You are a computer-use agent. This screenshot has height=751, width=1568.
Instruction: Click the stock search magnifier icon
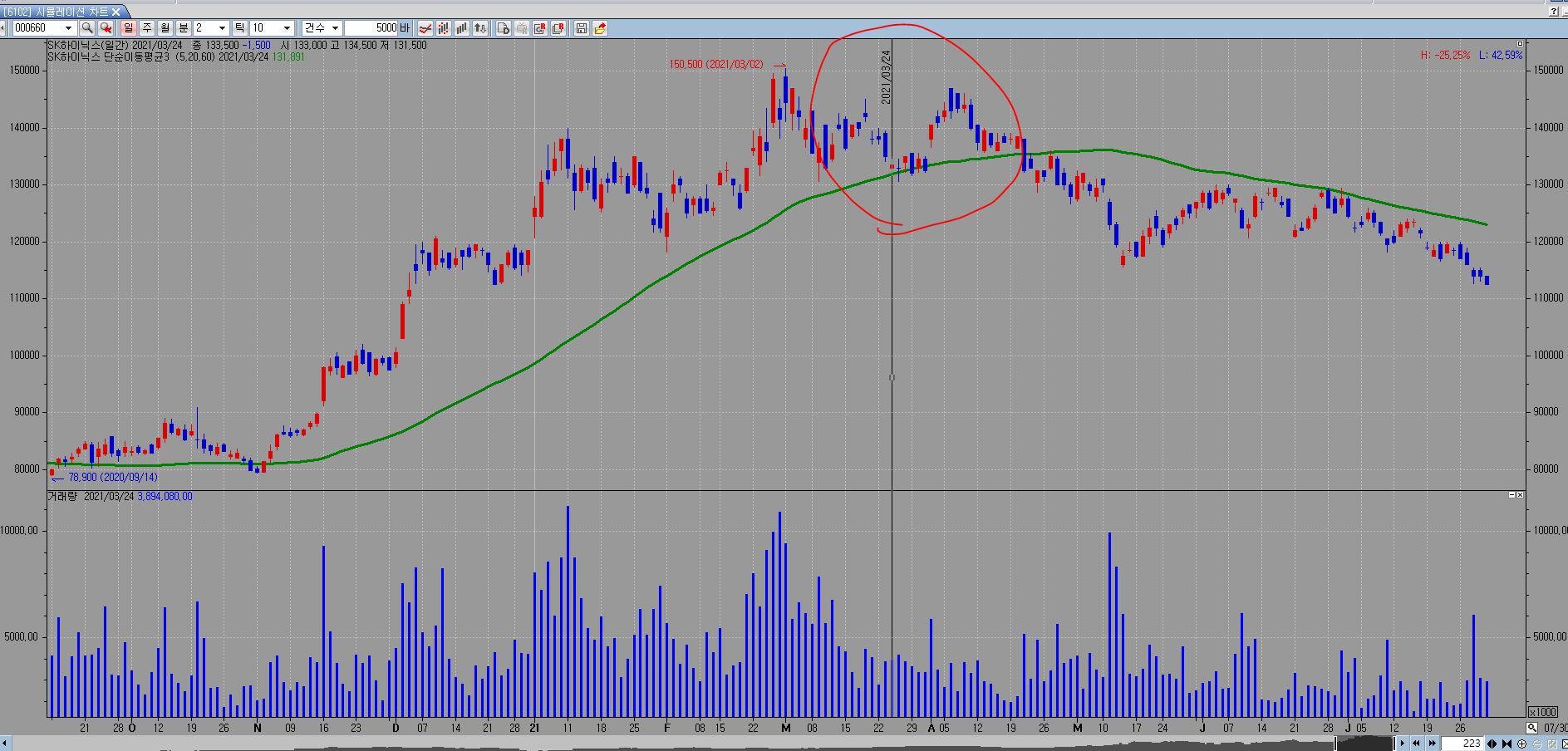87,28
